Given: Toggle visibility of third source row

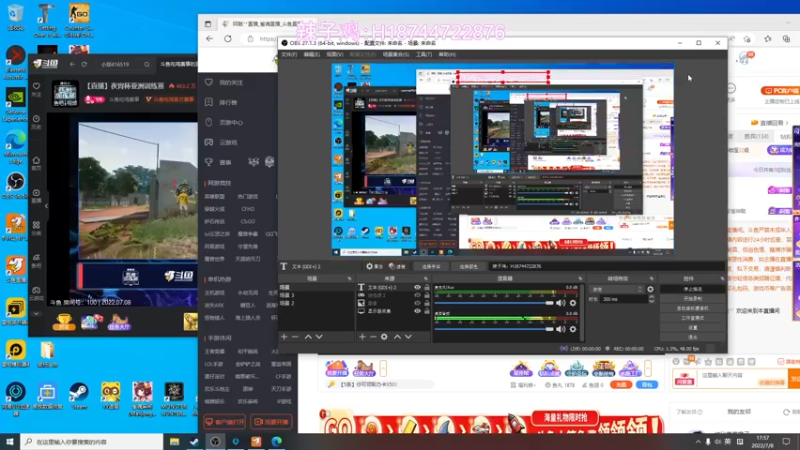Looking at the screenshot, I should tap(417, 303).
